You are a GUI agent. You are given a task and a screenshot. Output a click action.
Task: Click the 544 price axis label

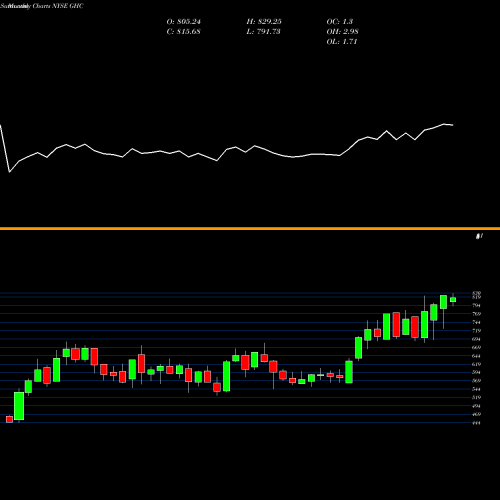[476, 389]
